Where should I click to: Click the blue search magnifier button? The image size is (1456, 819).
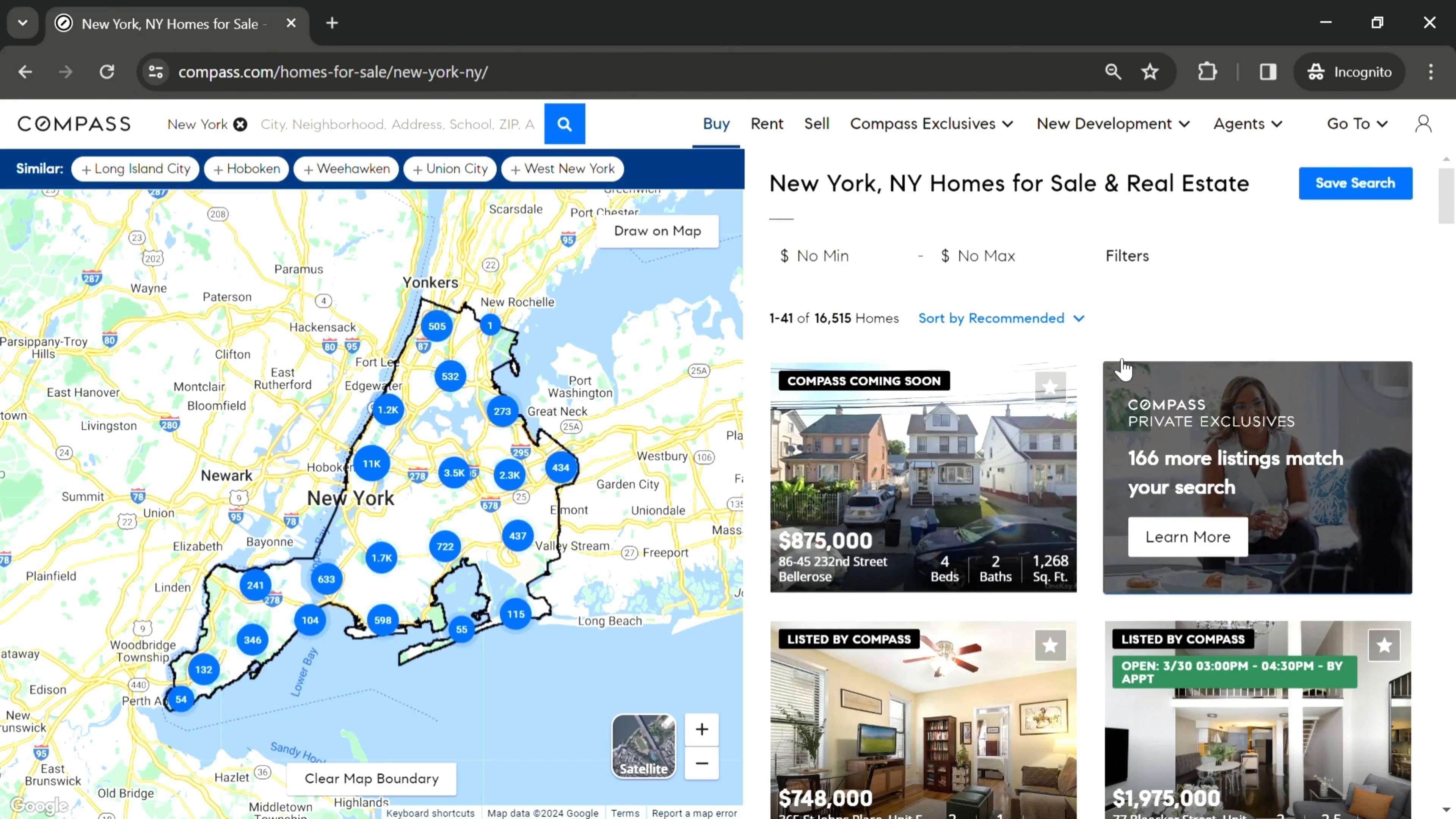[x=564, y=124]
